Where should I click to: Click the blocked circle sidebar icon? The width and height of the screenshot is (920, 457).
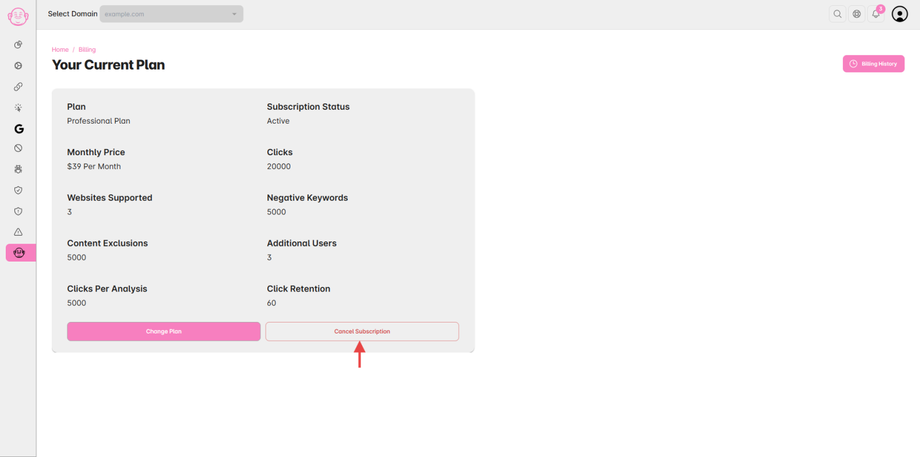click(18, 148)
